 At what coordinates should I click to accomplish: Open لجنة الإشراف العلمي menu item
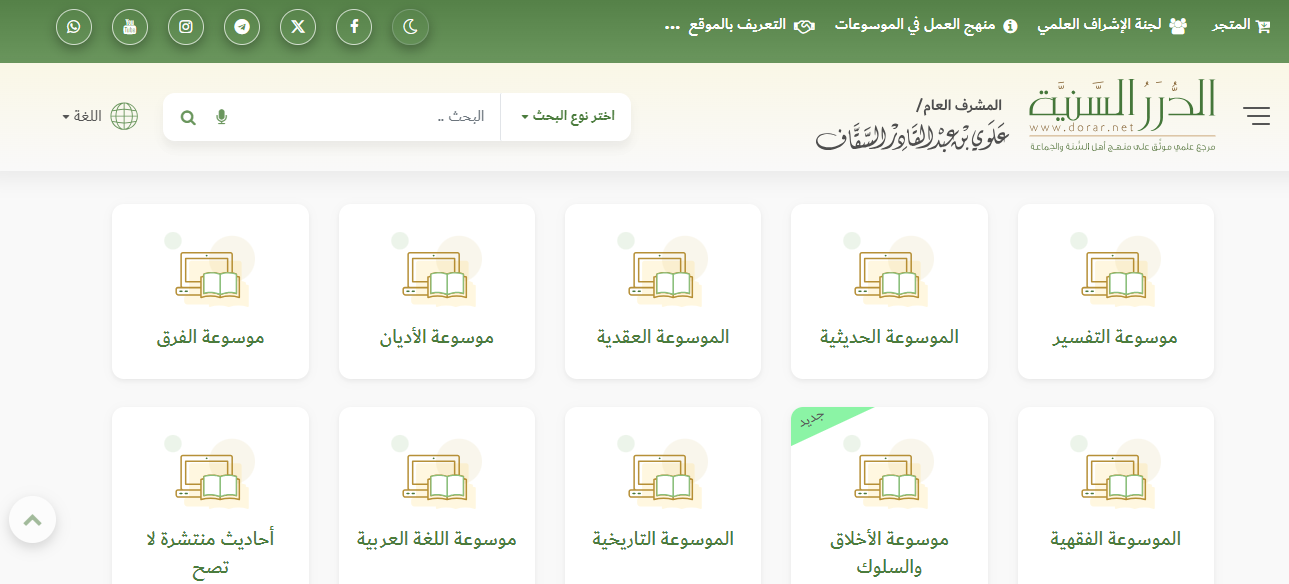1112,26
